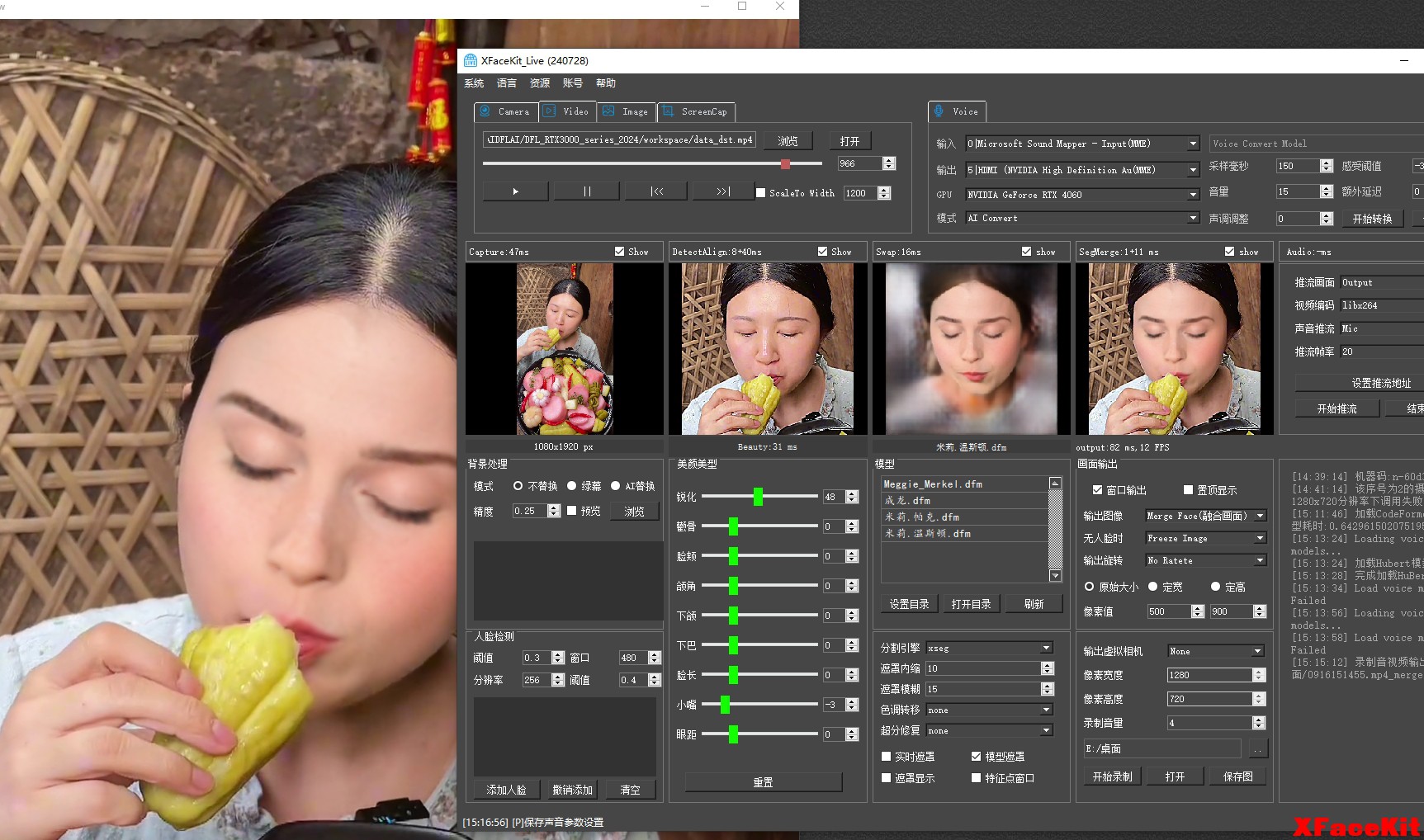Toggle the SegMerge show checkbox
This screenshot has width=1424, height=840.
(1230, 252)
